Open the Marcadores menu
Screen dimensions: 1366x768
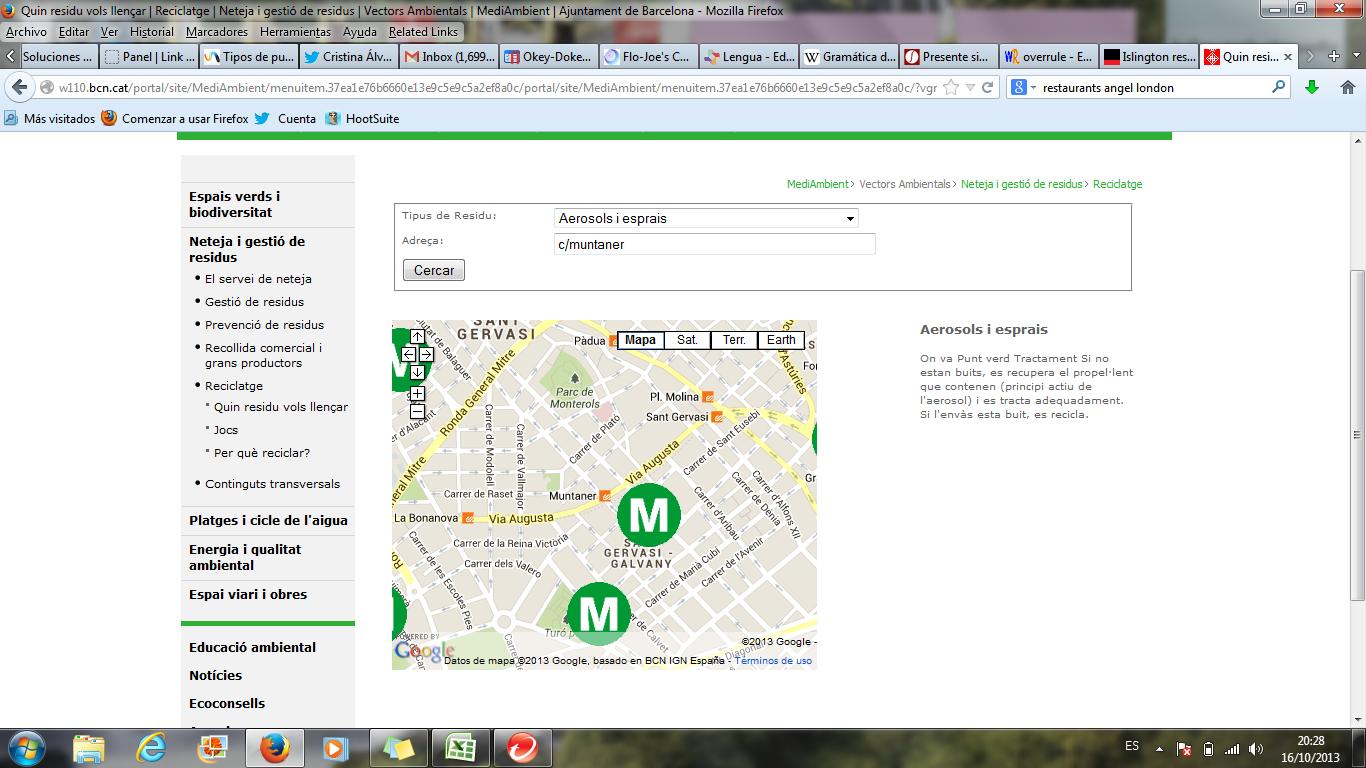pyautogui.click(x=216, y=32)
